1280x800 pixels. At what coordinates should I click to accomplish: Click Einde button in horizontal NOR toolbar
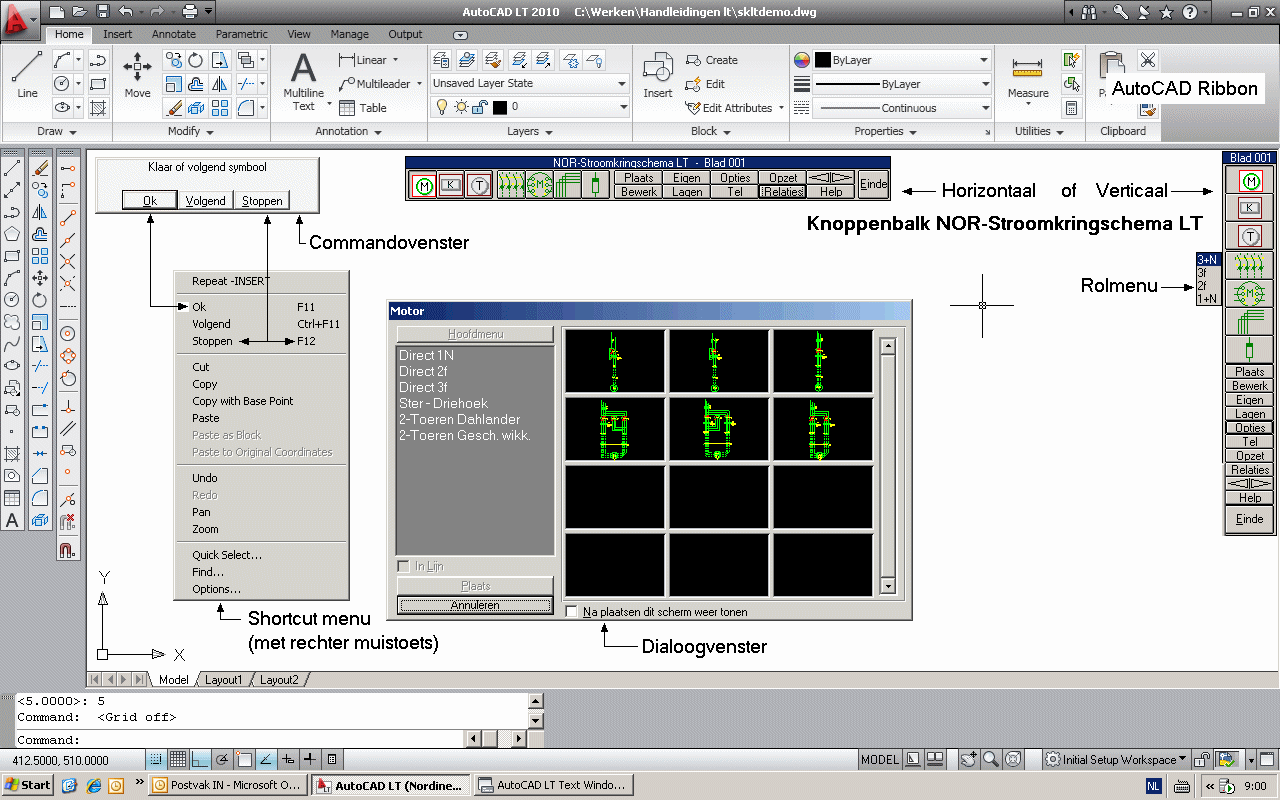(x=873, y=184)
